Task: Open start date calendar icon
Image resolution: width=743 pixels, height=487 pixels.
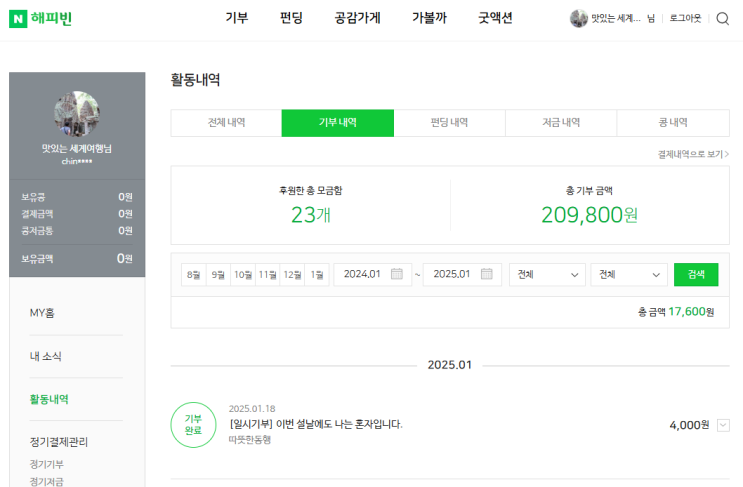Action: point(397,274)
